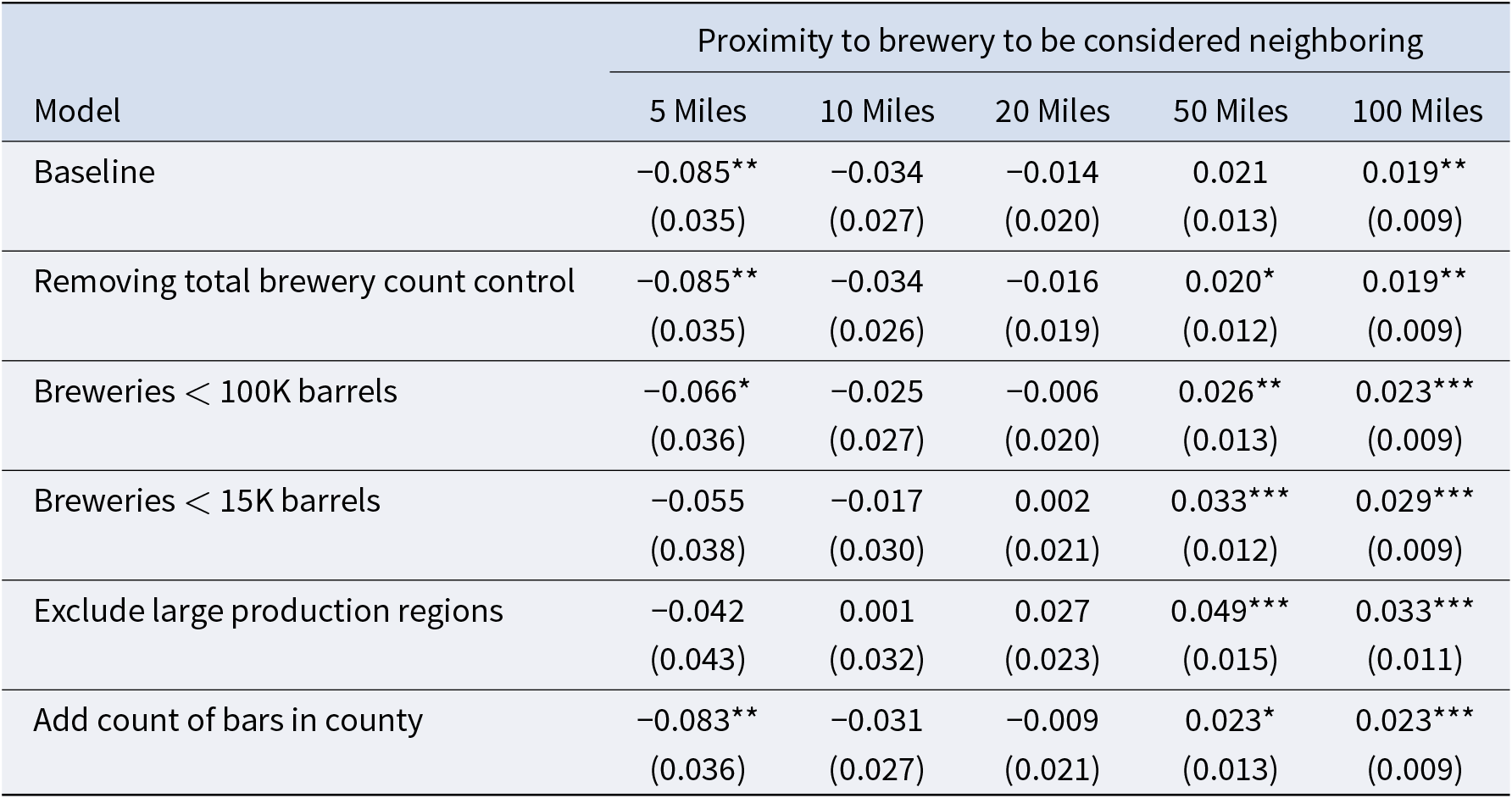The width and height of the screenshot is (1512, 798).
Task: Click 'Removing total brewery count control' row label
Action: click(x=304, y=281)
